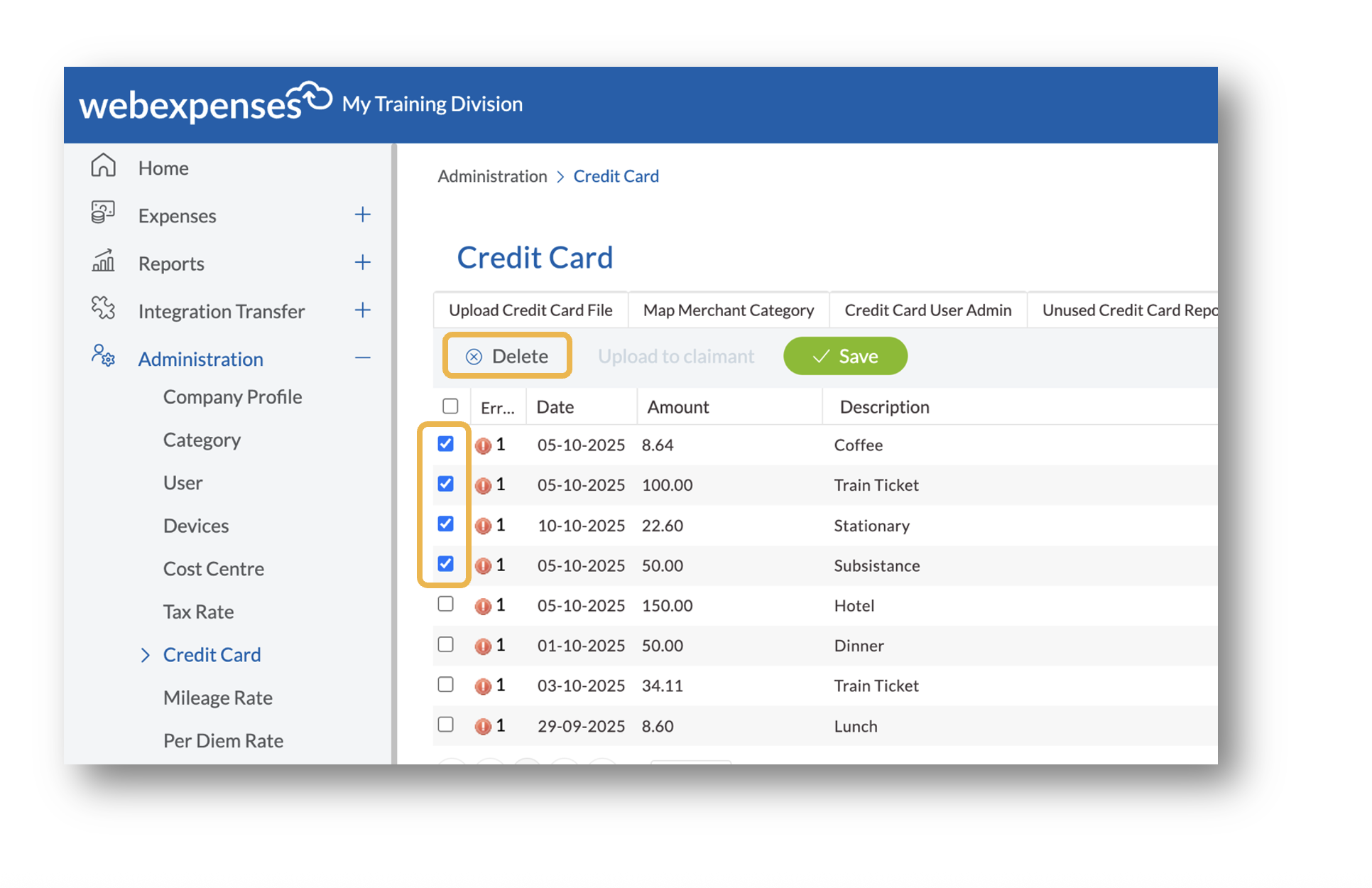Collapse Administration using the minus sign
The image size is (1372, 888).
(362, 357)
